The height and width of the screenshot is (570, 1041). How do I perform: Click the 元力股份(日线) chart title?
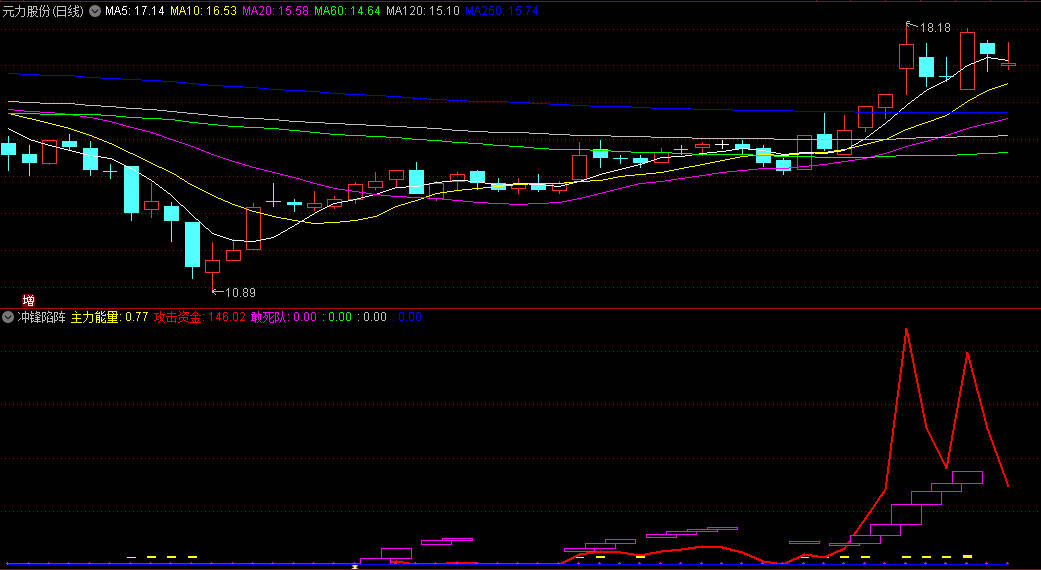(x=44, y=11)
